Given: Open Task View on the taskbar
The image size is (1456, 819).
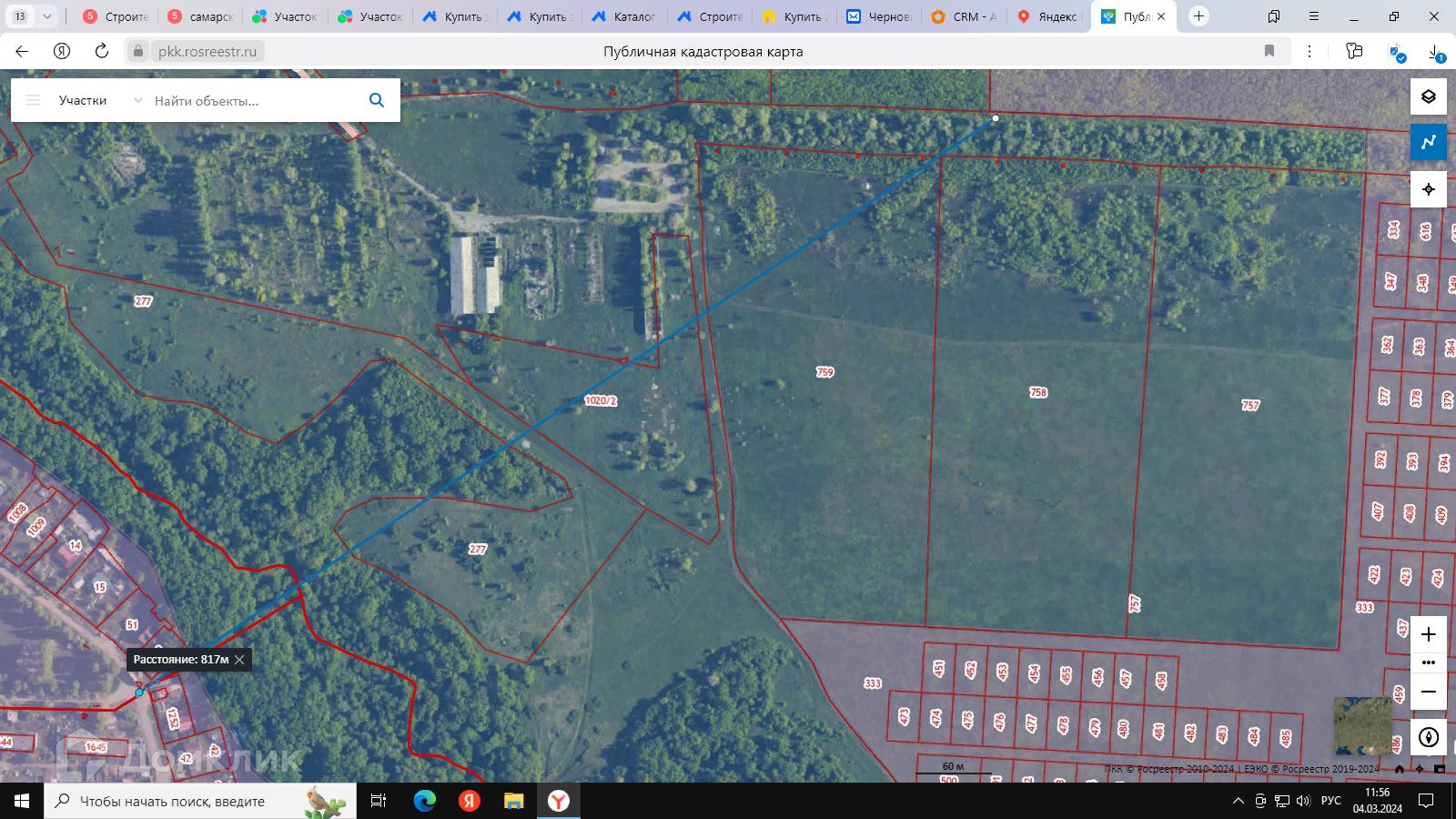Looking at the screenshot, I should [x=378, y=801].
